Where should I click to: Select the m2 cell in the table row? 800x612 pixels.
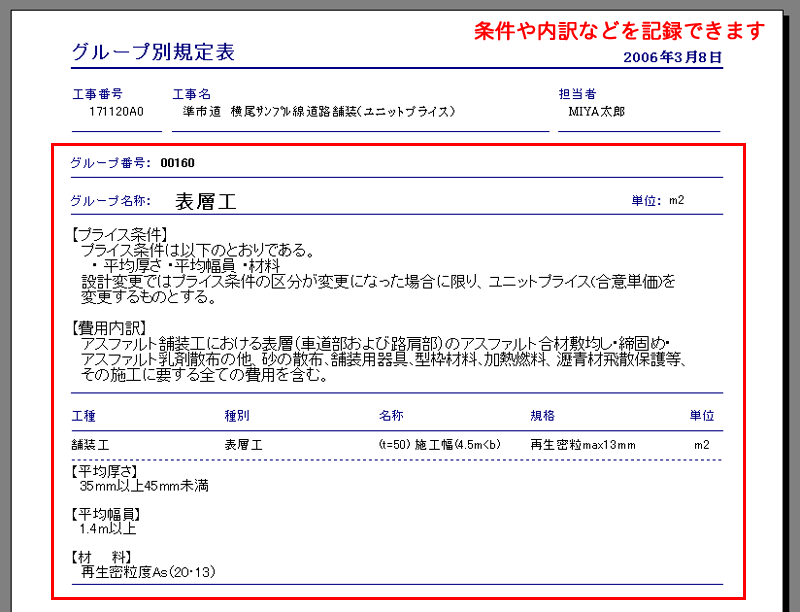702,445
